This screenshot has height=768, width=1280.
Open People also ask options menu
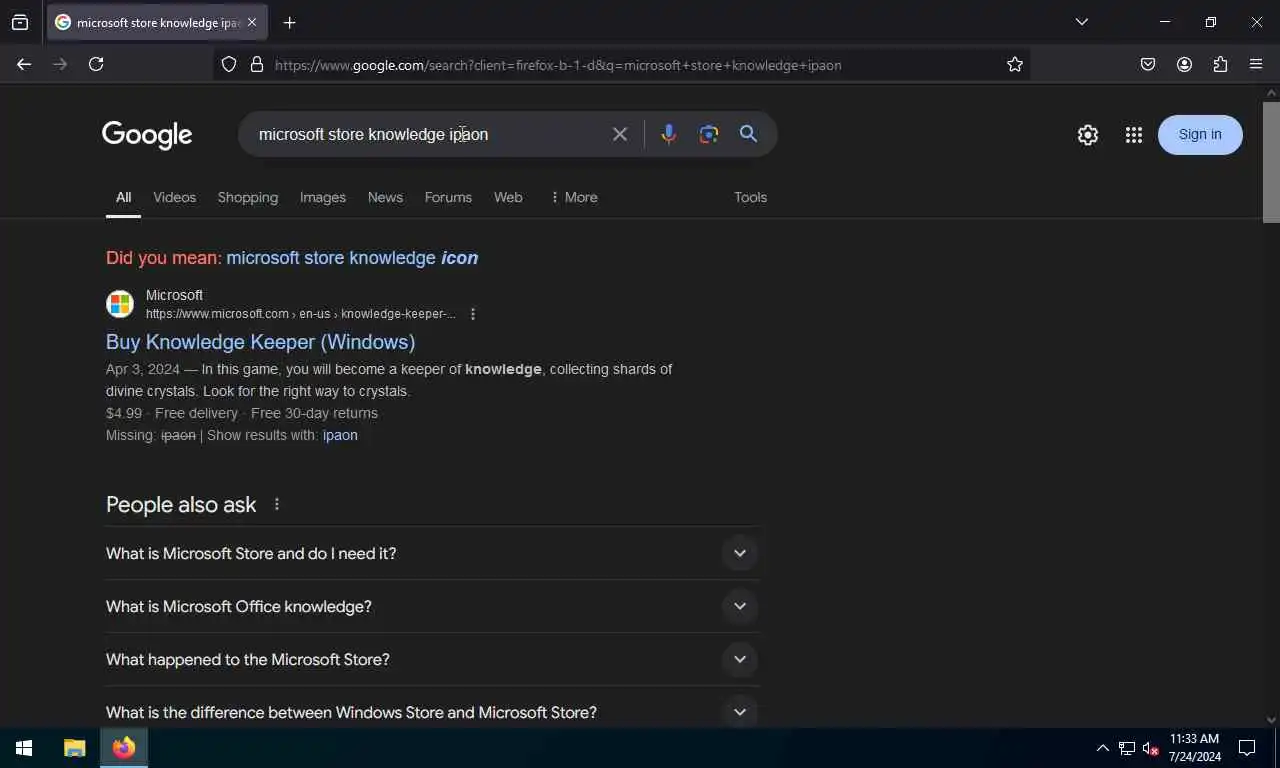pos(277,504)
